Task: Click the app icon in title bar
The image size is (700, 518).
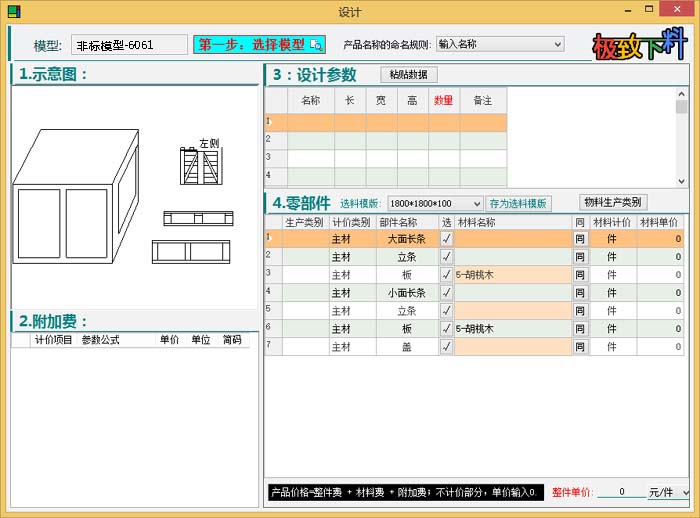Action: coord(13,12)
